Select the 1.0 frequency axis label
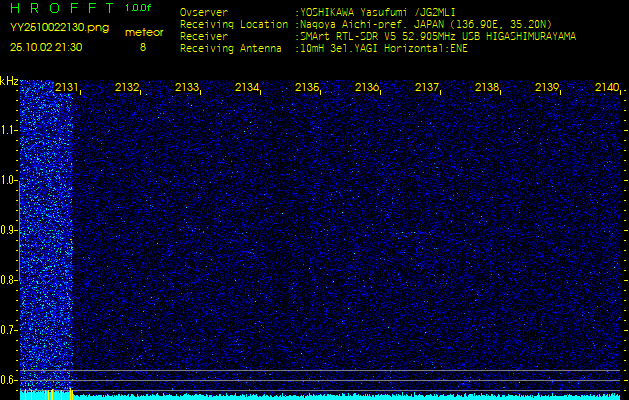The width and height of the screenshot is (629, 400). pyautogui.click(x=9, y=180)
